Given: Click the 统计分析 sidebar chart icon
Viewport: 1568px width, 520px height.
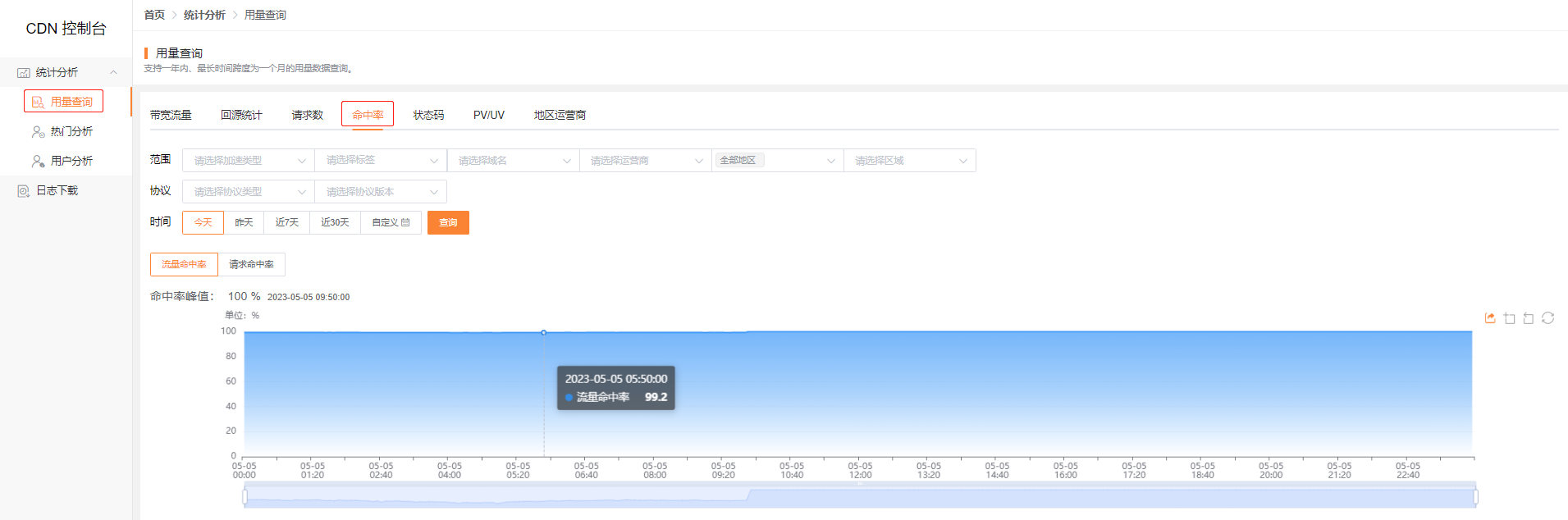Looking at the screenshot, I should [x=24, y=73].
